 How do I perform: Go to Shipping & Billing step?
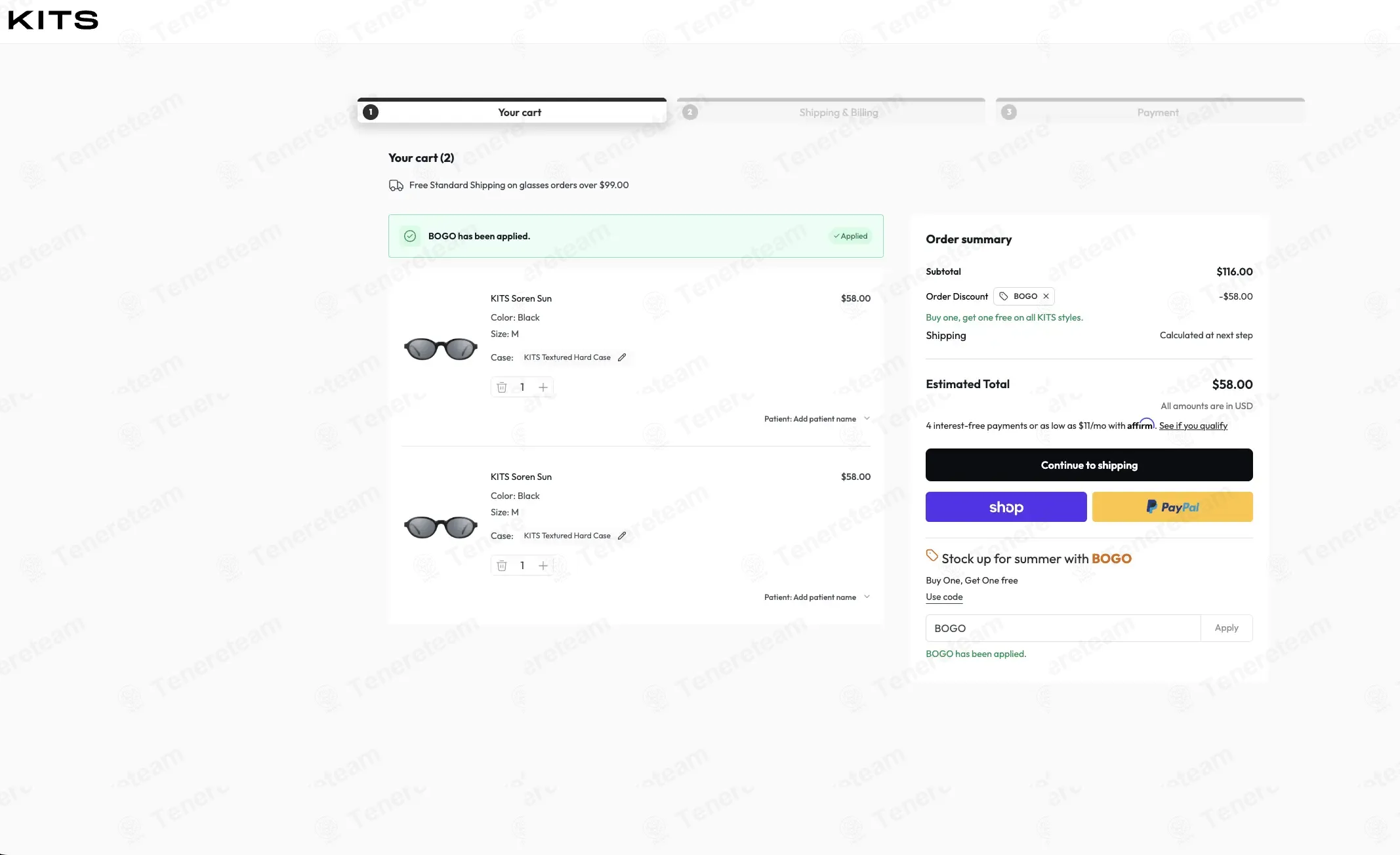point(831,111)
